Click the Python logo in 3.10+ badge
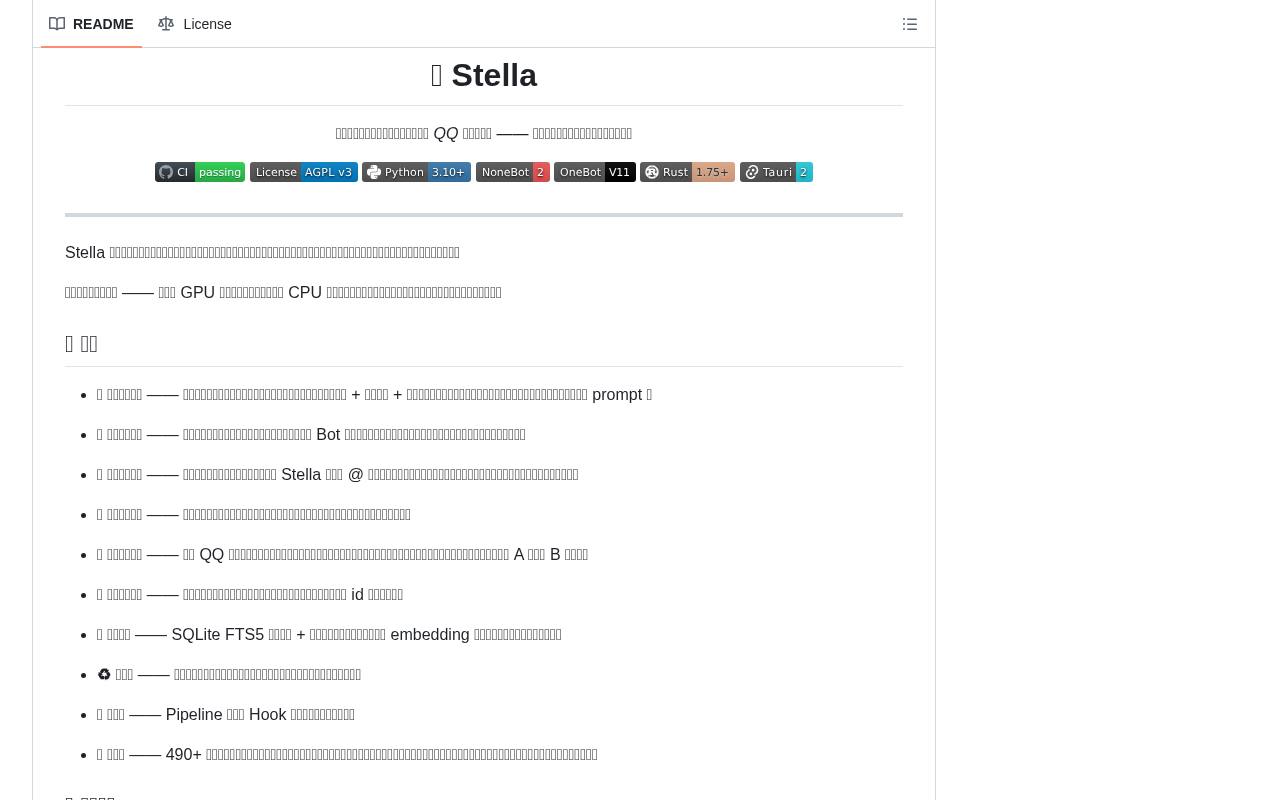The height and width of the screenshot is (800, 1280). [x=374, y=172]
